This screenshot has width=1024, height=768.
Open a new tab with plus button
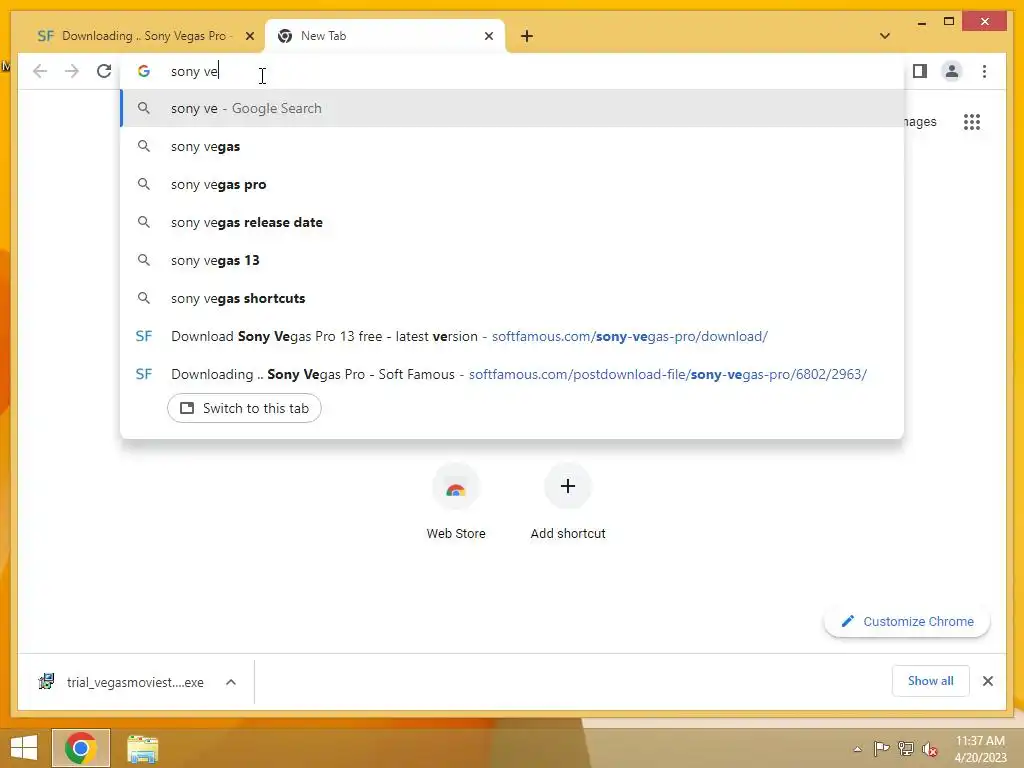(x=527, y=37)
